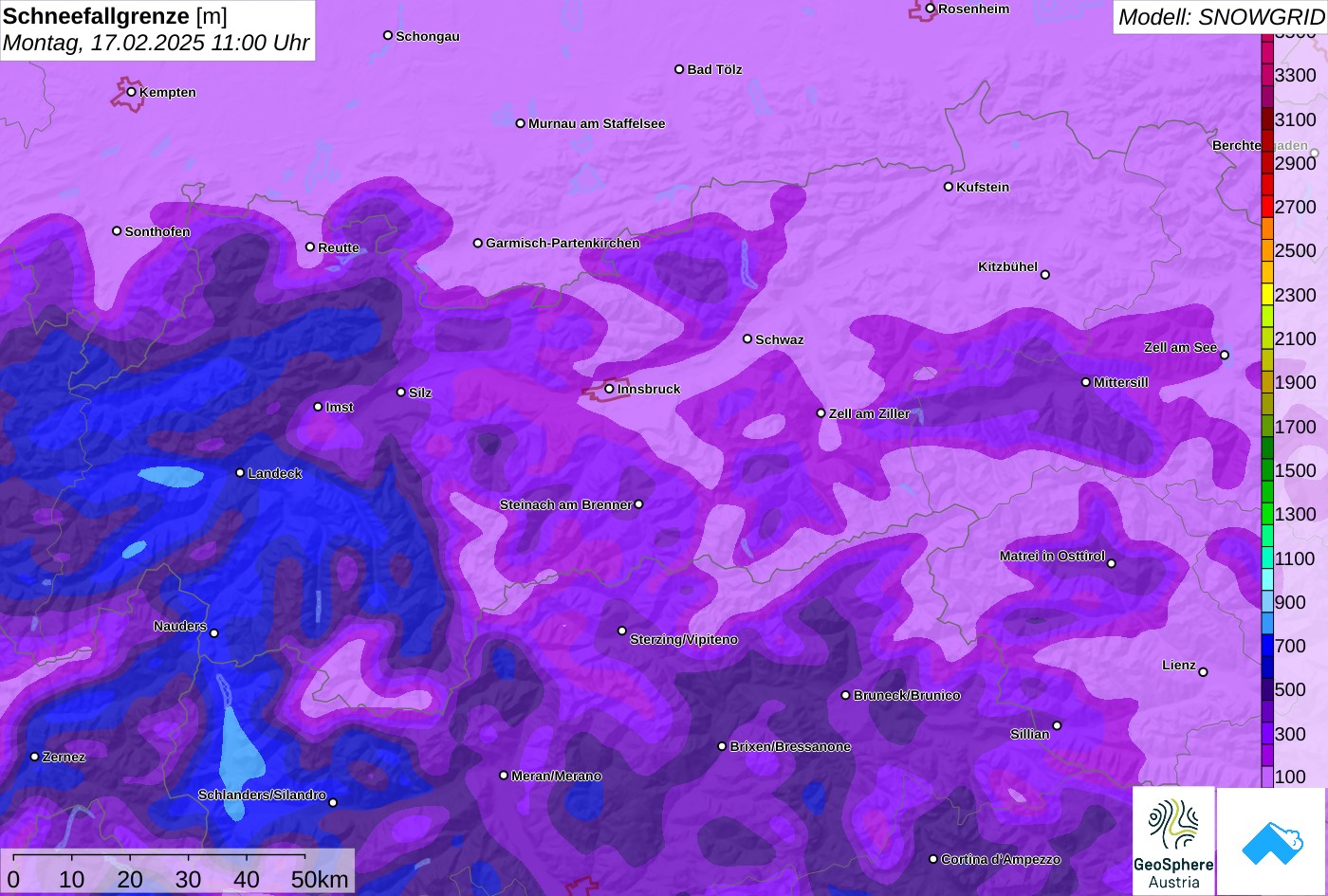Select the Schwaz map marker
Viewport: 1328px width, 896px height.
tap(747, 338)
